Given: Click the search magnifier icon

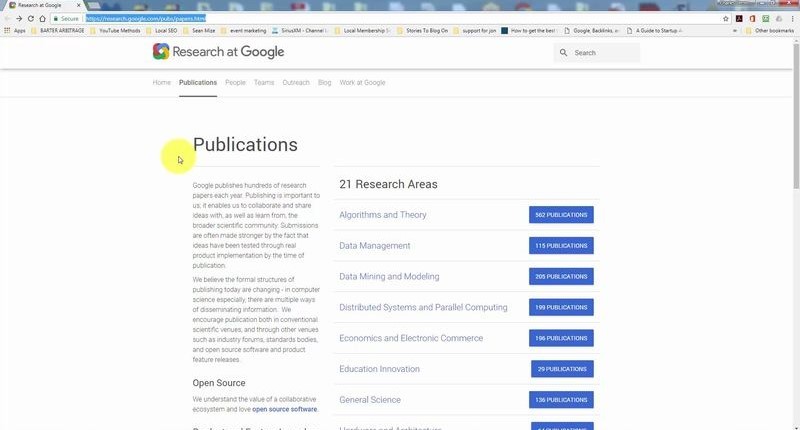Looking at the screenshot, I should click(564, 53).
